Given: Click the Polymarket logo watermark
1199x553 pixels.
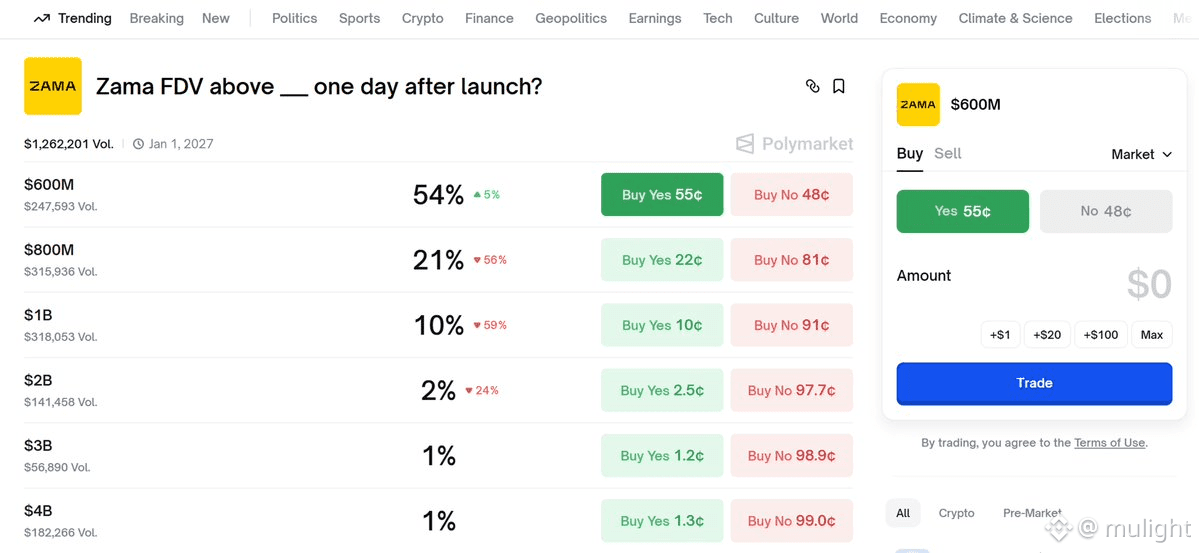Looking at the screenshot, I should (x=794, y=144).
